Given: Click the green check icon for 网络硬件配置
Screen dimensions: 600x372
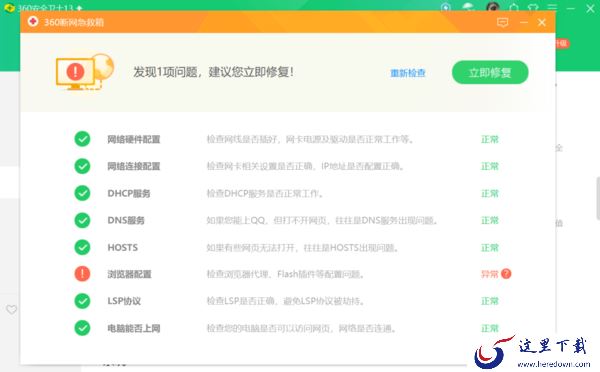Looking at the screenshot, I should [82, 139].
